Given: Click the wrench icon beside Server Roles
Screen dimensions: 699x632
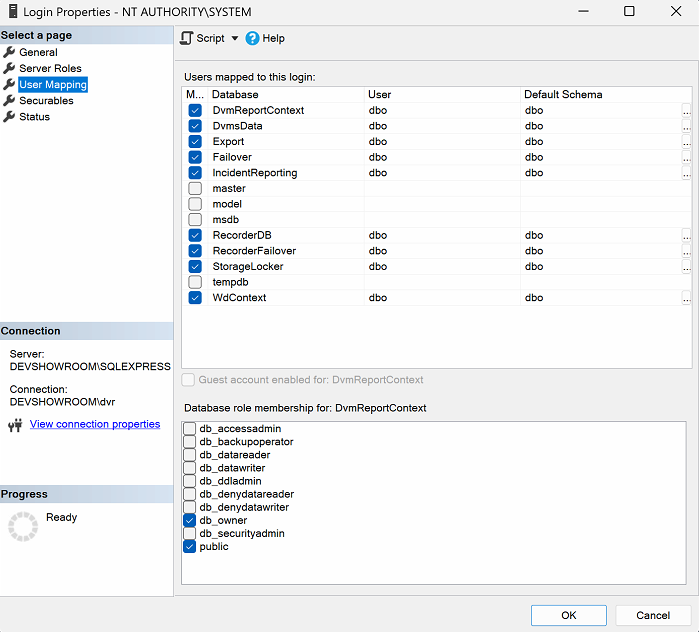Looking at the screenshot, I should point(10,68).
